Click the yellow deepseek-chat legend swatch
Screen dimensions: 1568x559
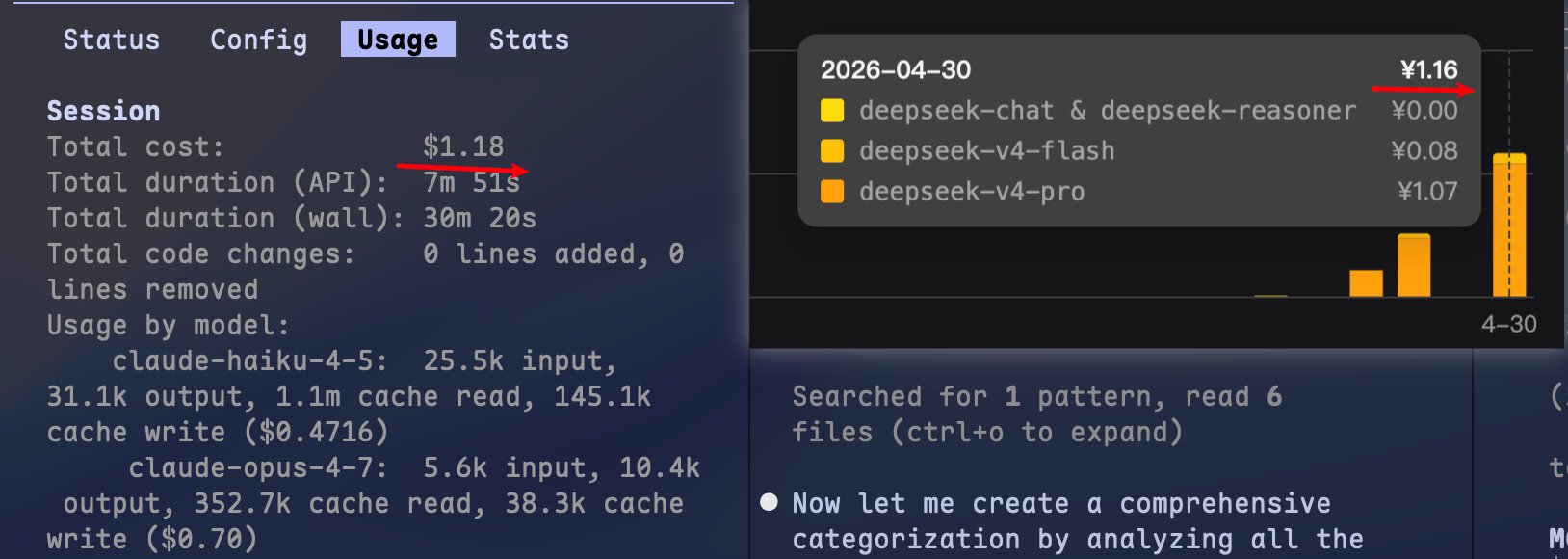pos(832,111)
